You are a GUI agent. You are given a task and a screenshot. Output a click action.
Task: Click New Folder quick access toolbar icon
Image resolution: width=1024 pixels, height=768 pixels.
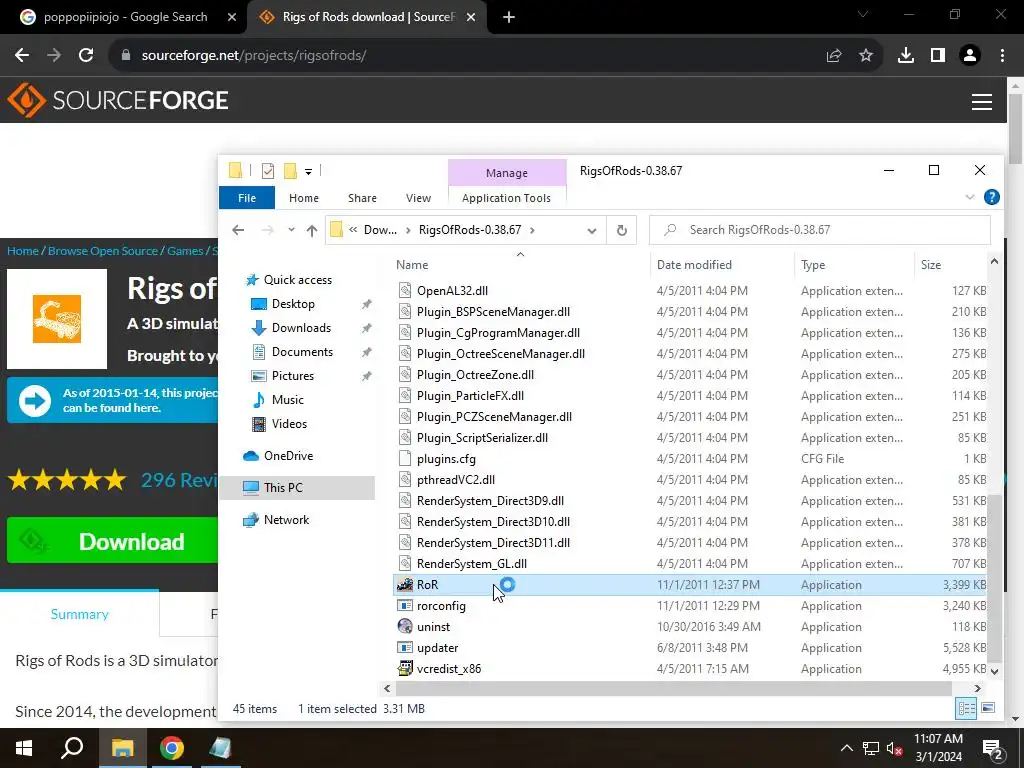(x=290, y=171)
